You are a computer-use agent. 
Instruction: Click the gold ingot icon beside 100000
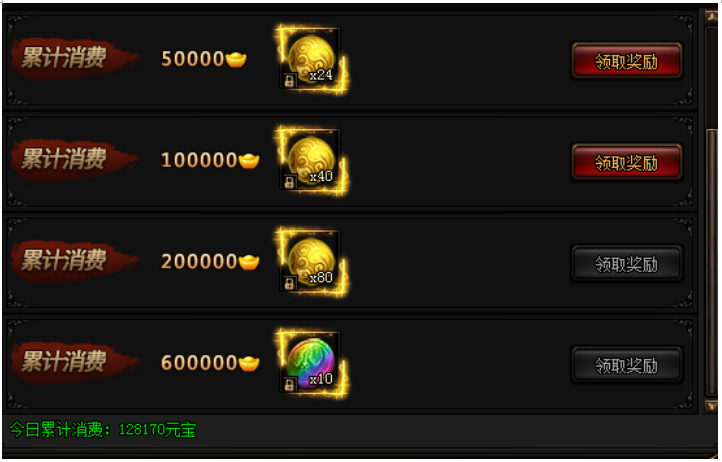(x=249, y=161)
